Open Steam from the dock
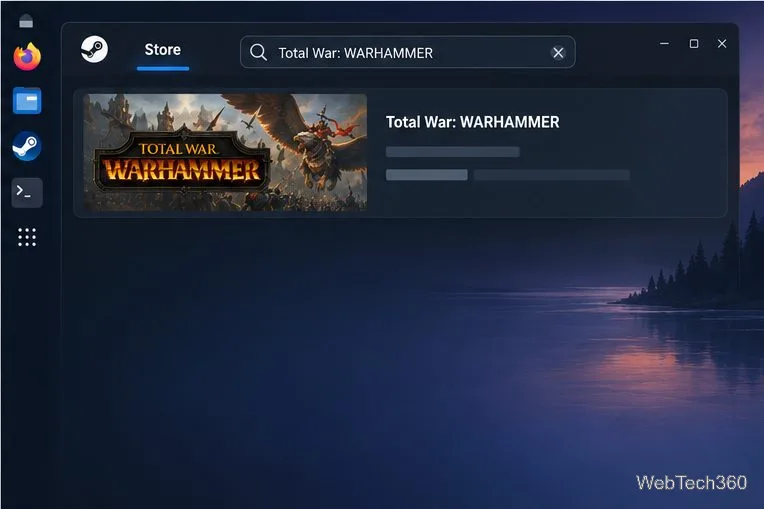 click(x=27, y=146)
